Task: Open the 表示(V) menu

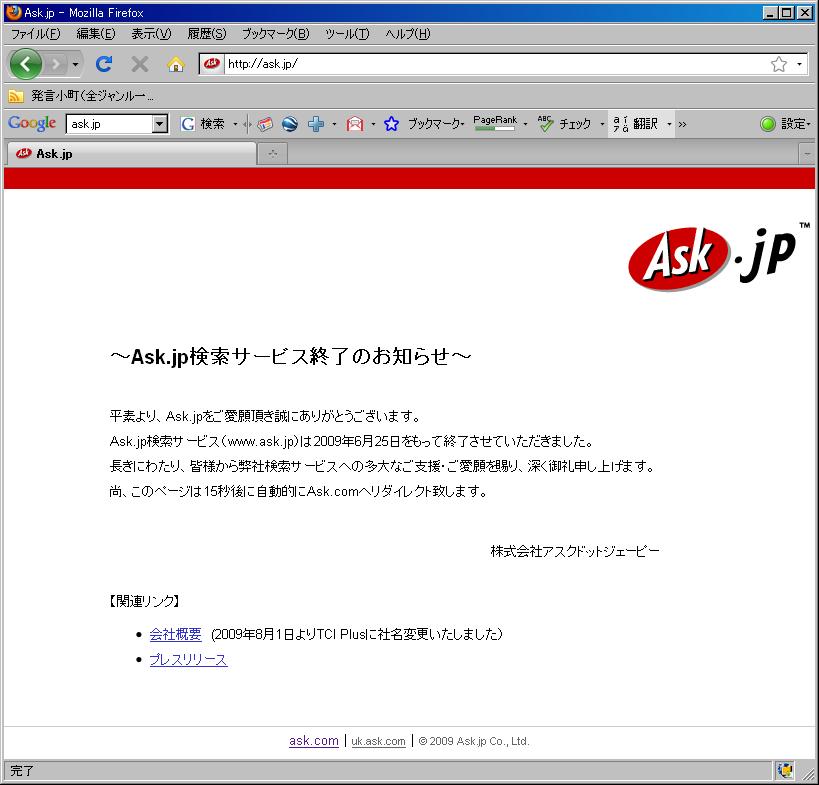Action: (151, 34)
